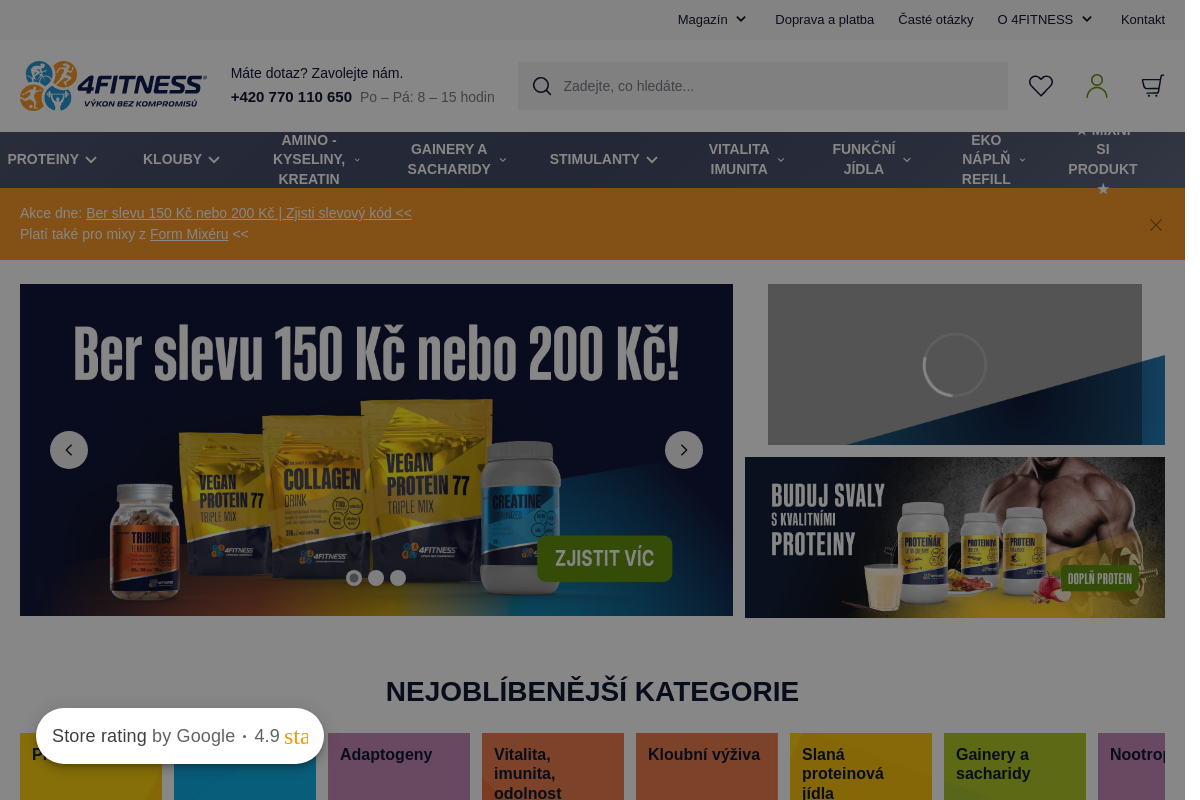Select the first carousel dot
This screenshot has width=1200, height=800.
click(x=354, y=578)
